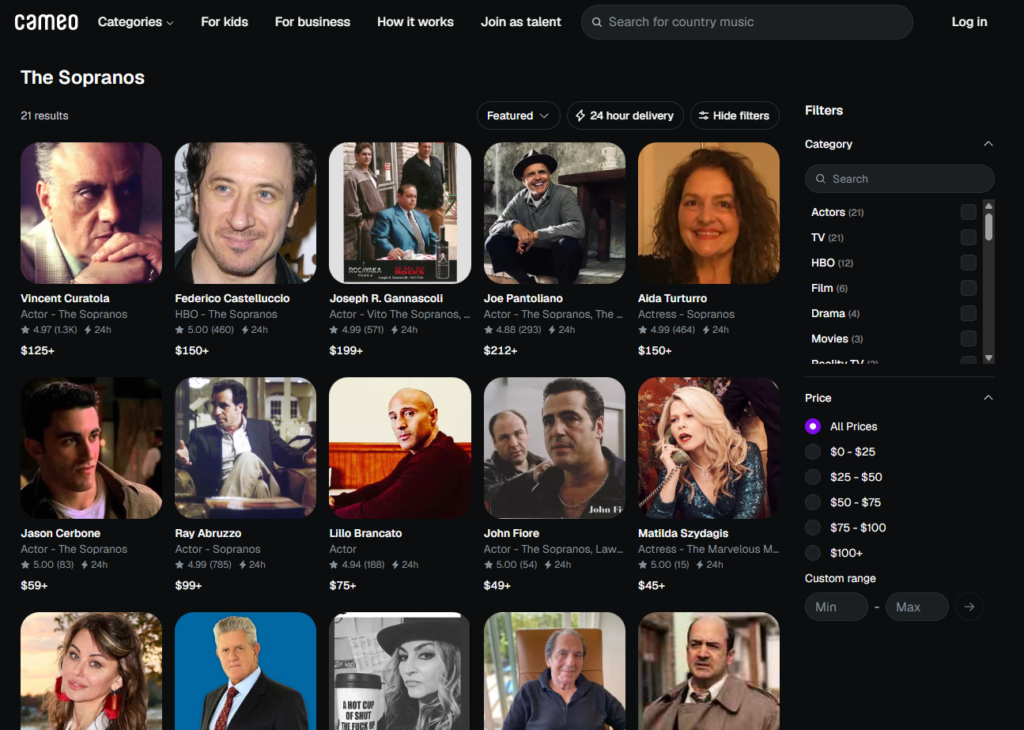1024x730 pixels.
Task: Click the Log in link
Action: tap(969, 22)
